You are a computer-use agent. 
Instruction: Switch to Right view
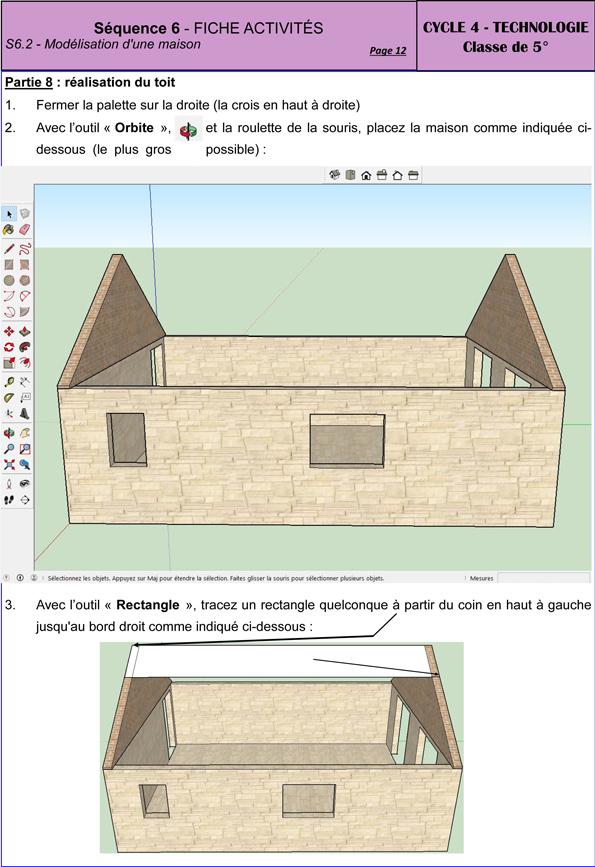coord(382,175)
